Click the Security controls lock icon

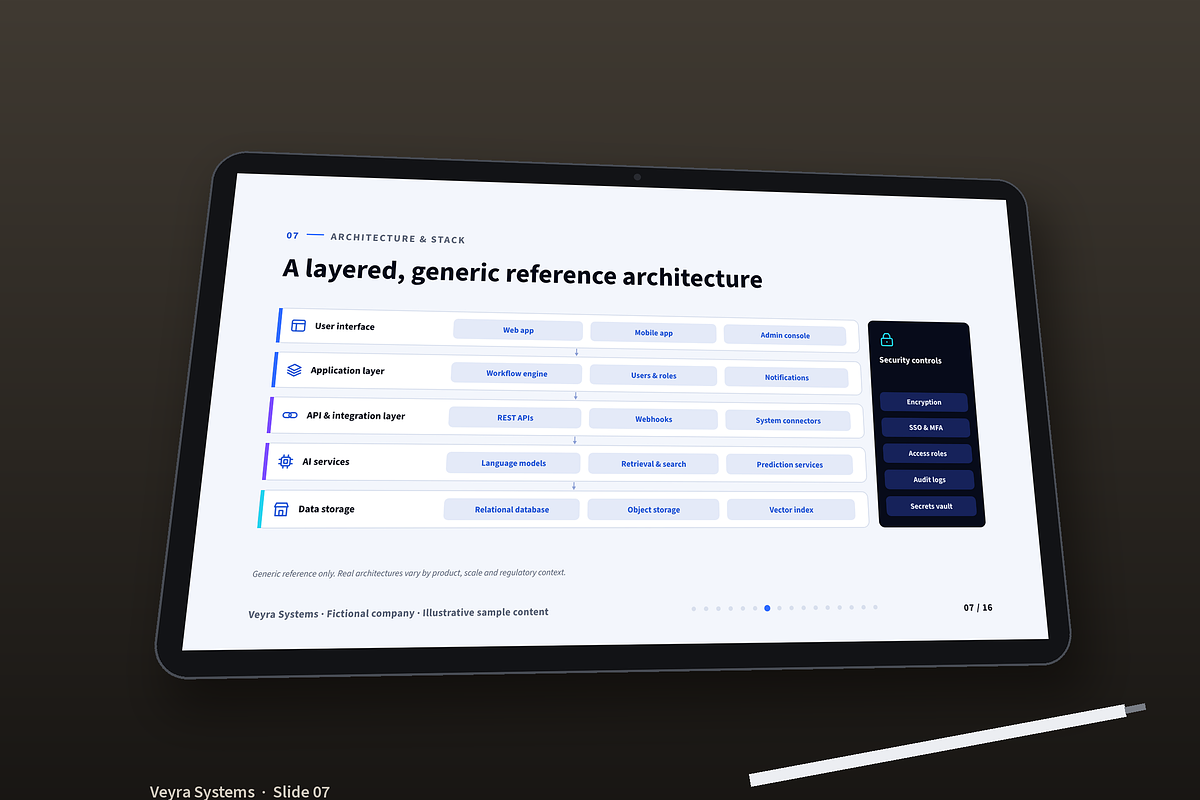pyautogui.click(x=886, y=340)
